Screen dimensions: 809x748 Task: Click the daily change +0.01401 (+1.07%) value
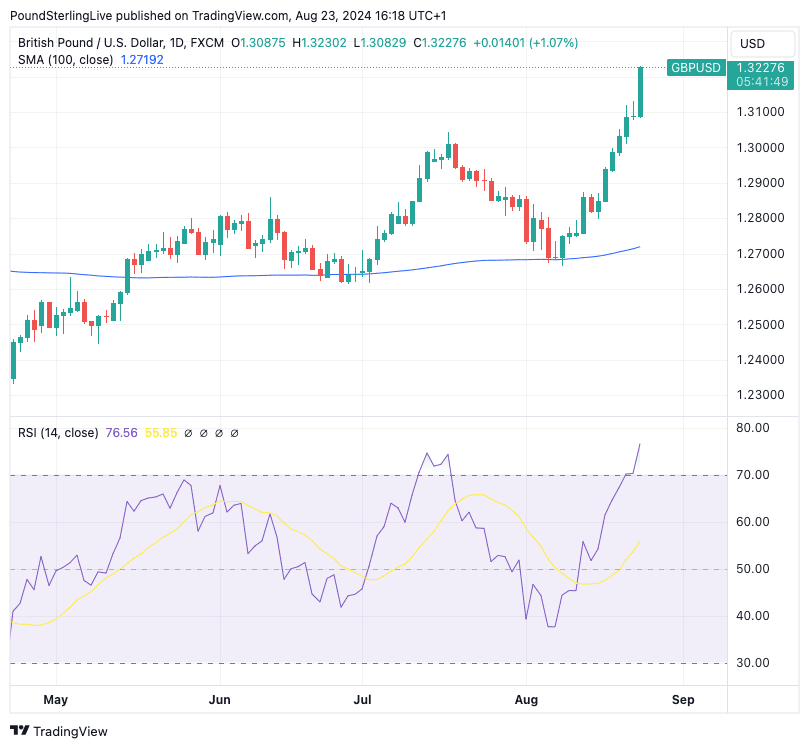coord(525,43)
